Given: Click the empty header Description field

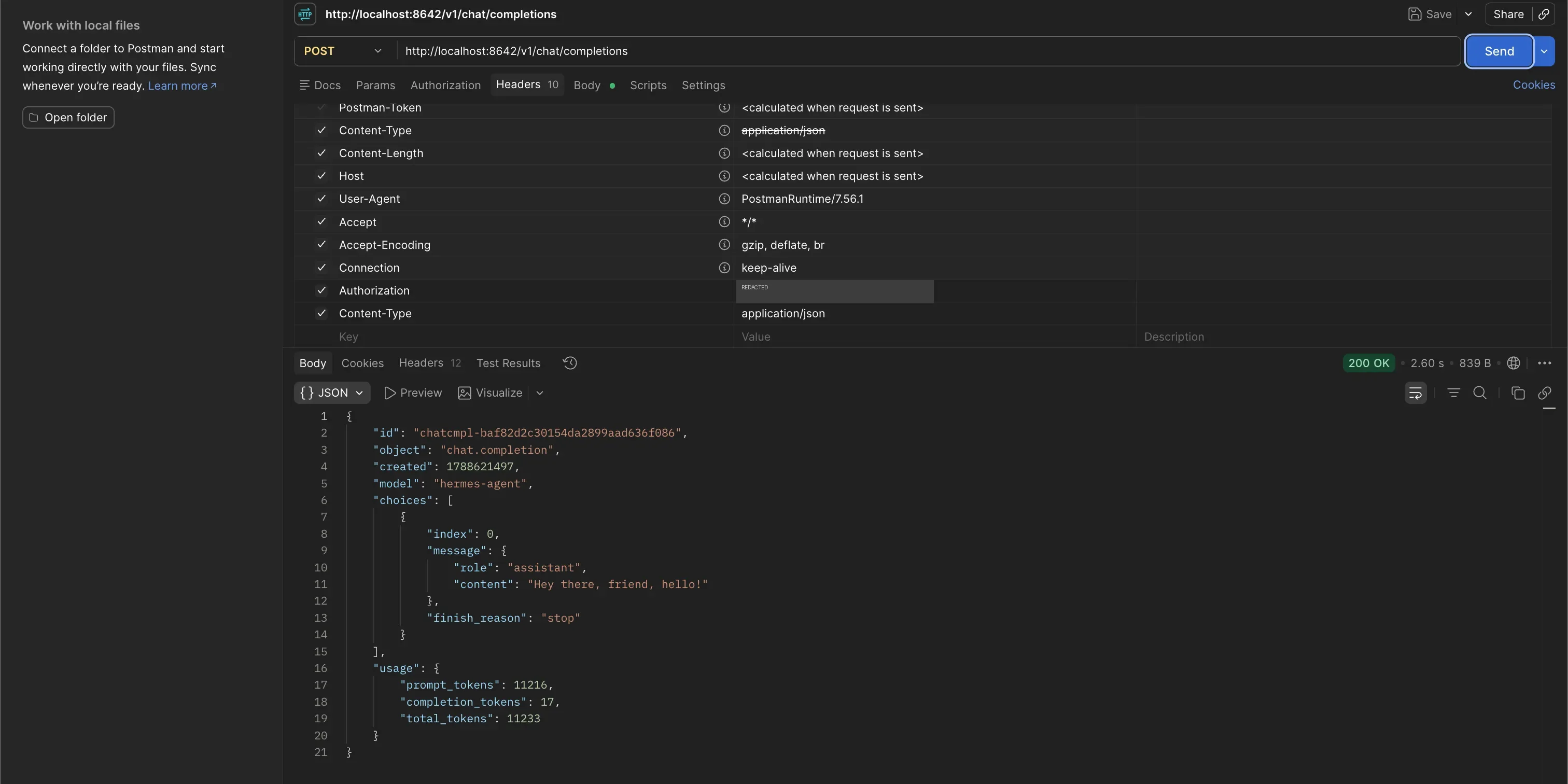Looking at the screenshot, I should coord(1343,337).
